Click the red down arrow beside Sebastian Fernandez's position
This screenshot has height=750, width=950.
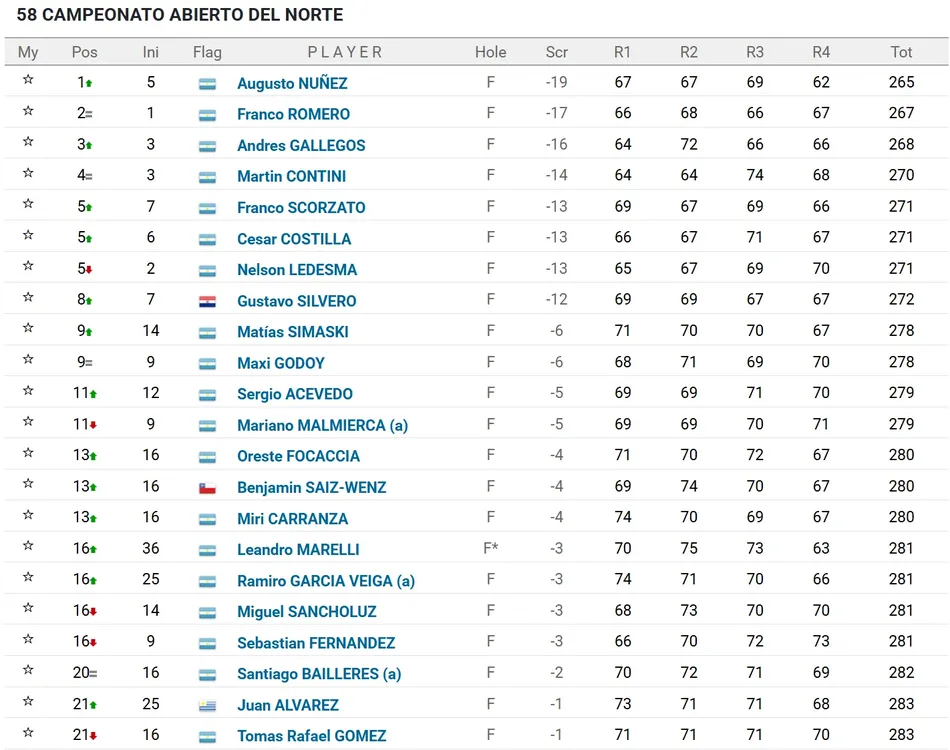(x=93, y=644)
